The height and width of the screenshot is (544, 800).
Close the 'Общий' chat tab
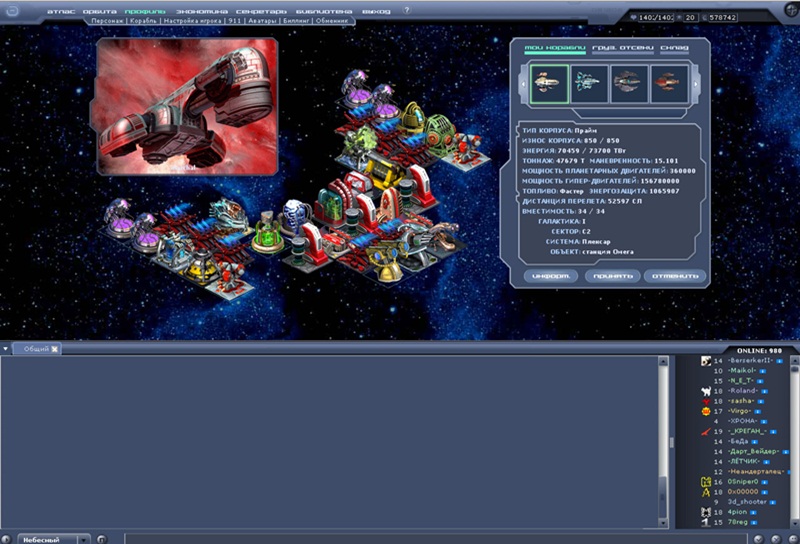point(55,349)
